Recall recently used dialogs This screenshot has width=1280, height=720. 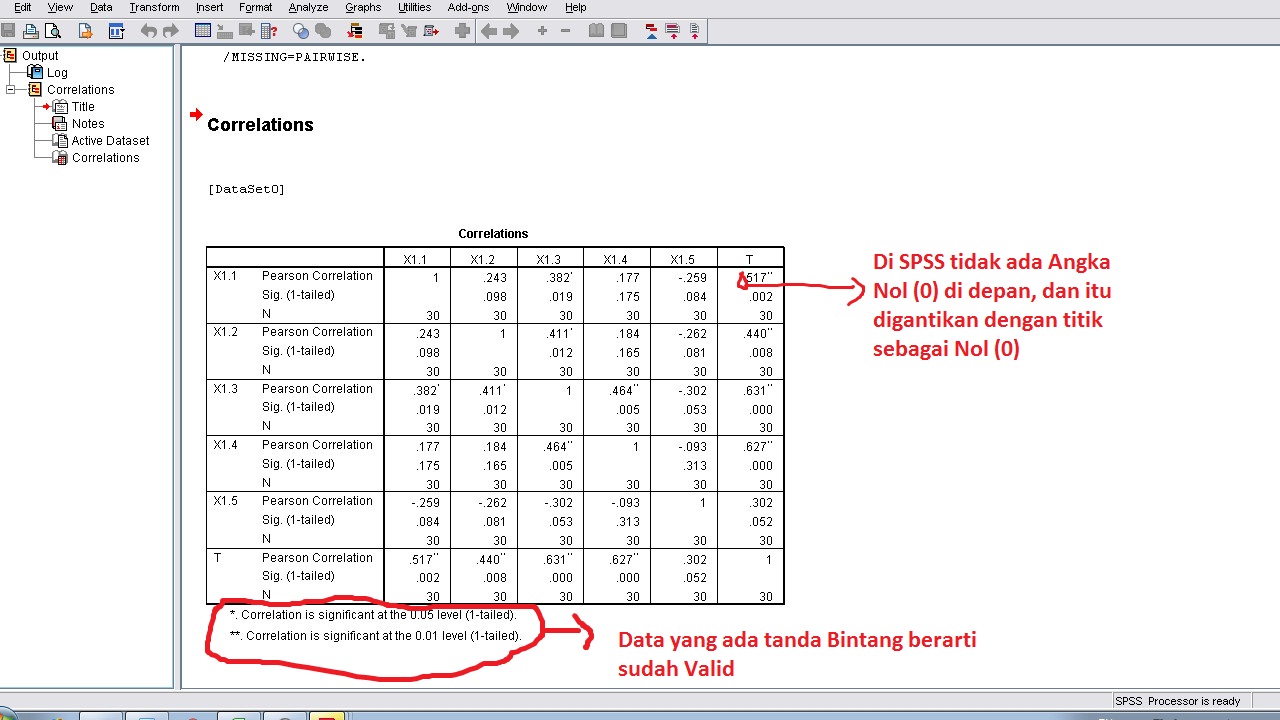[117, 30]
